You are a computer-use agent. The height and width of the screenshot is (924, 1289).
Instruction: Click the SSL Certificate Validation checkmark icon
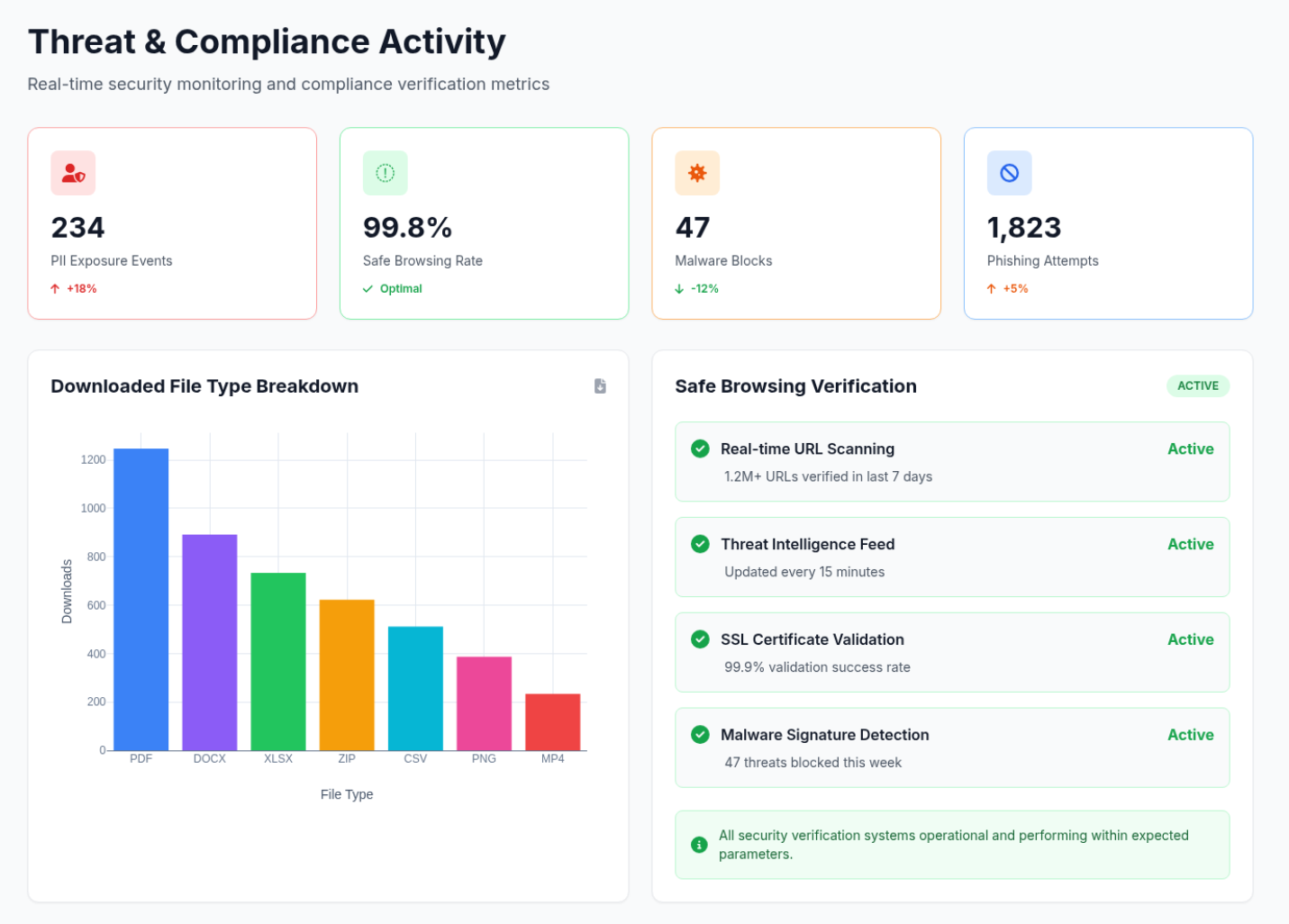(700, 639)
